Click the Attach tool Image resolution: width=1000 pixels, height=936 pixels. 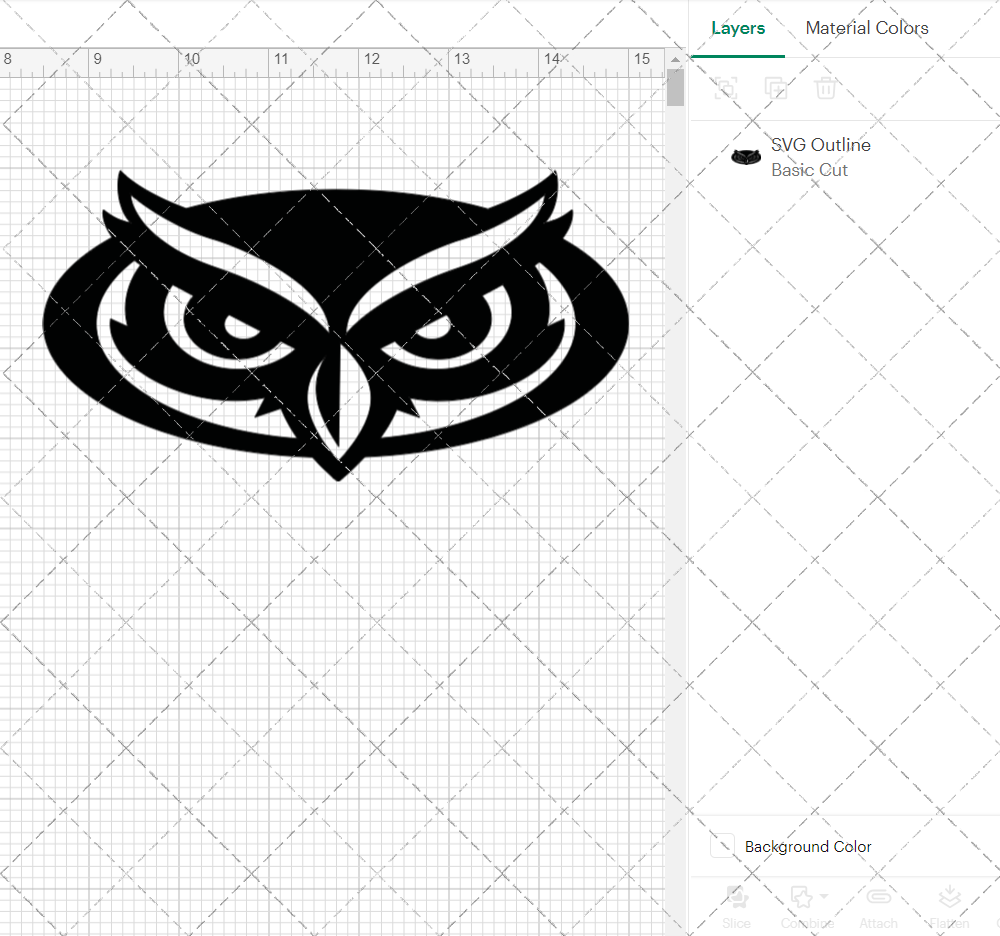pyautogui.click(x=878, y=907)
